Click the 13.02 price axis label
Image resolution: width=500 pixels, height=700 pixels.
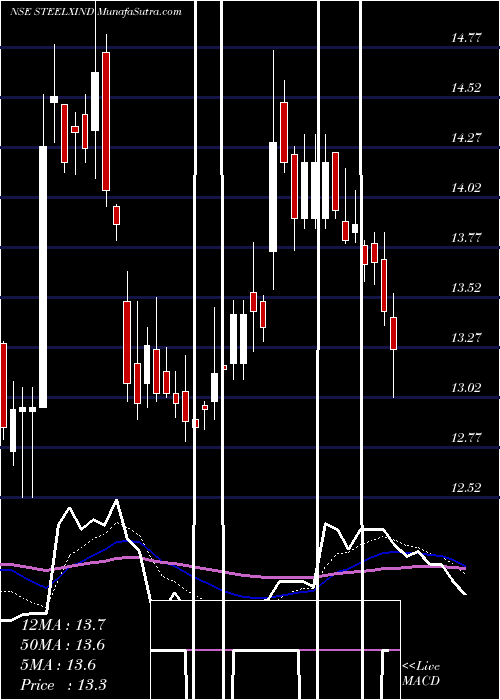(x=467, y=388)
